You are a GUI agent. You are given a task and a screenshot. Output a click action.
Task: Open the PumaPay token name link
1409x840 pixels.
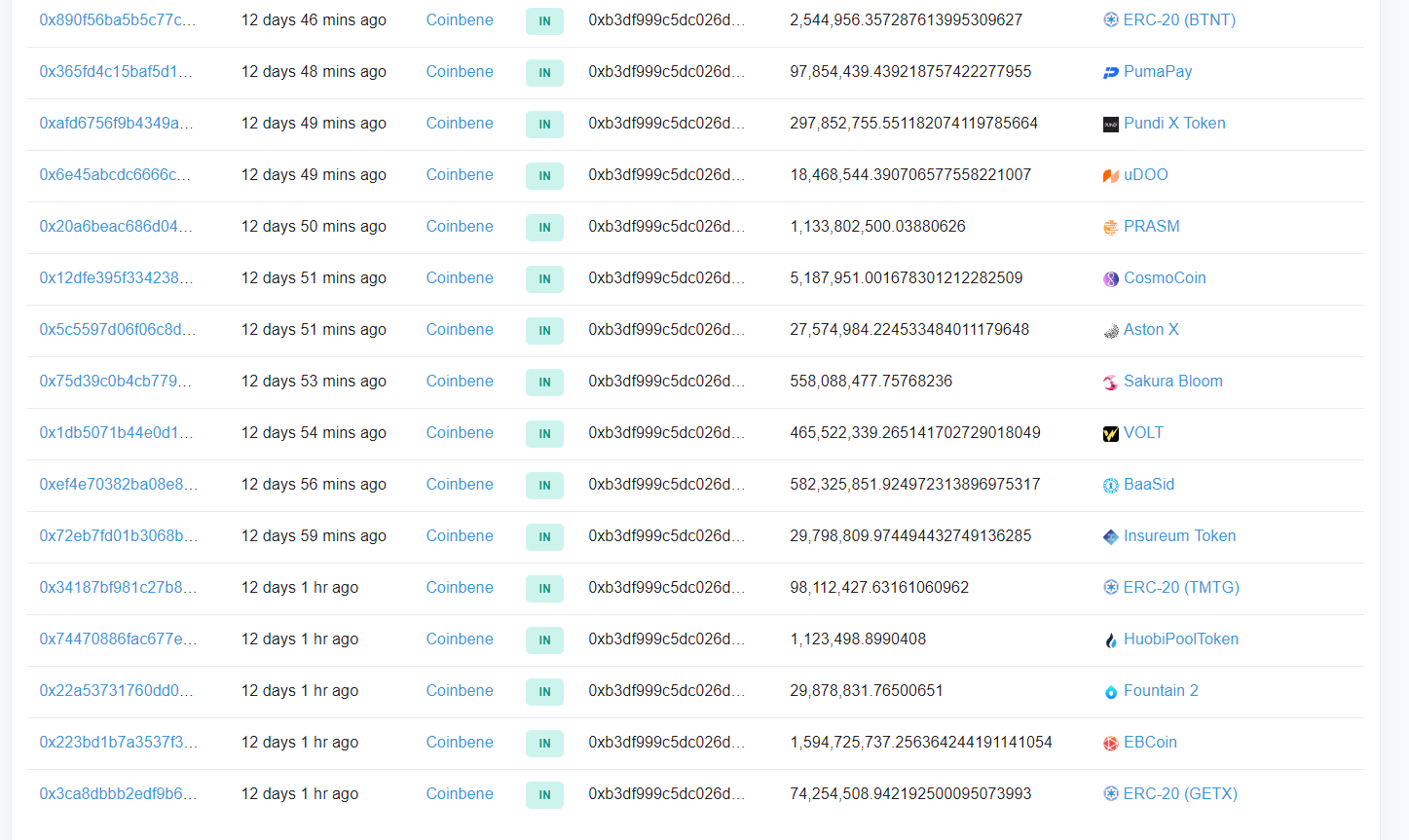[1158, 71]
